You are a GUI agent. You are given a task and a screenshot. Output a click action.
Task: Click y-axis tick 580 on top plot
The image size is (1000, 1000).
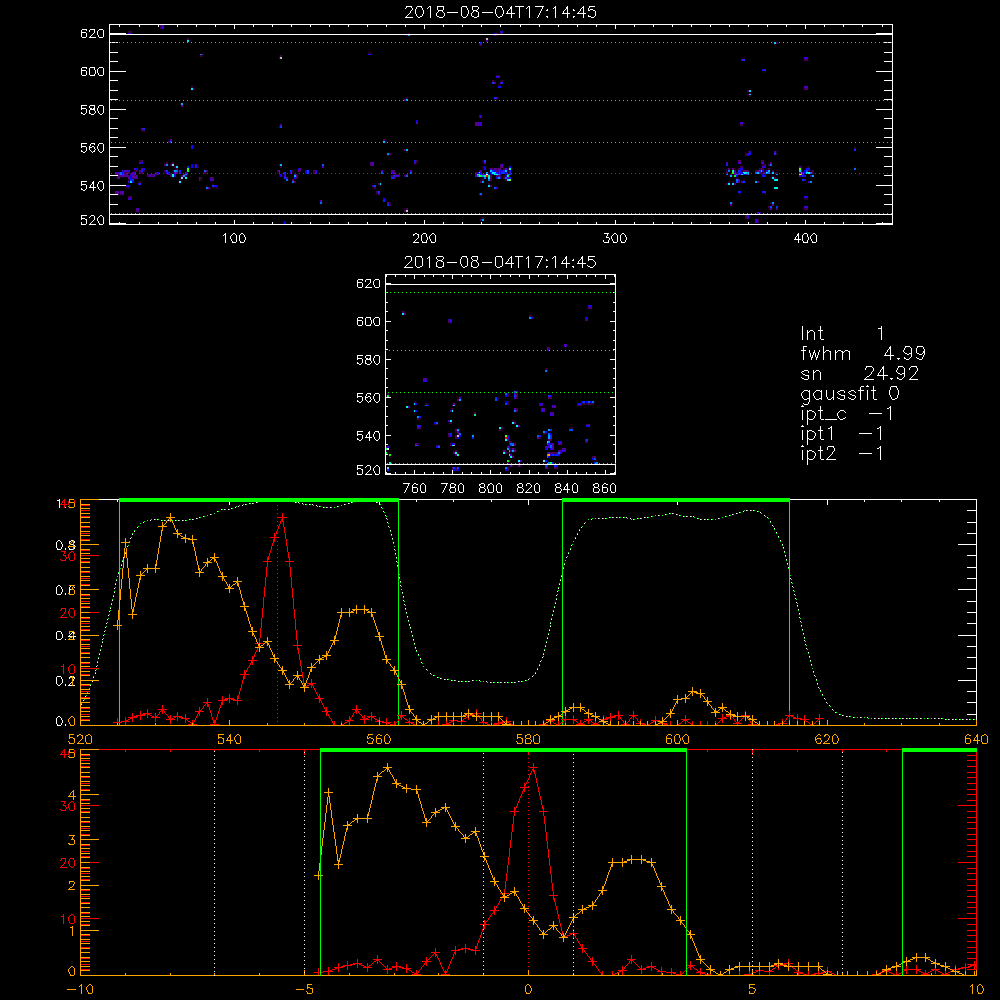click(92, 110)
